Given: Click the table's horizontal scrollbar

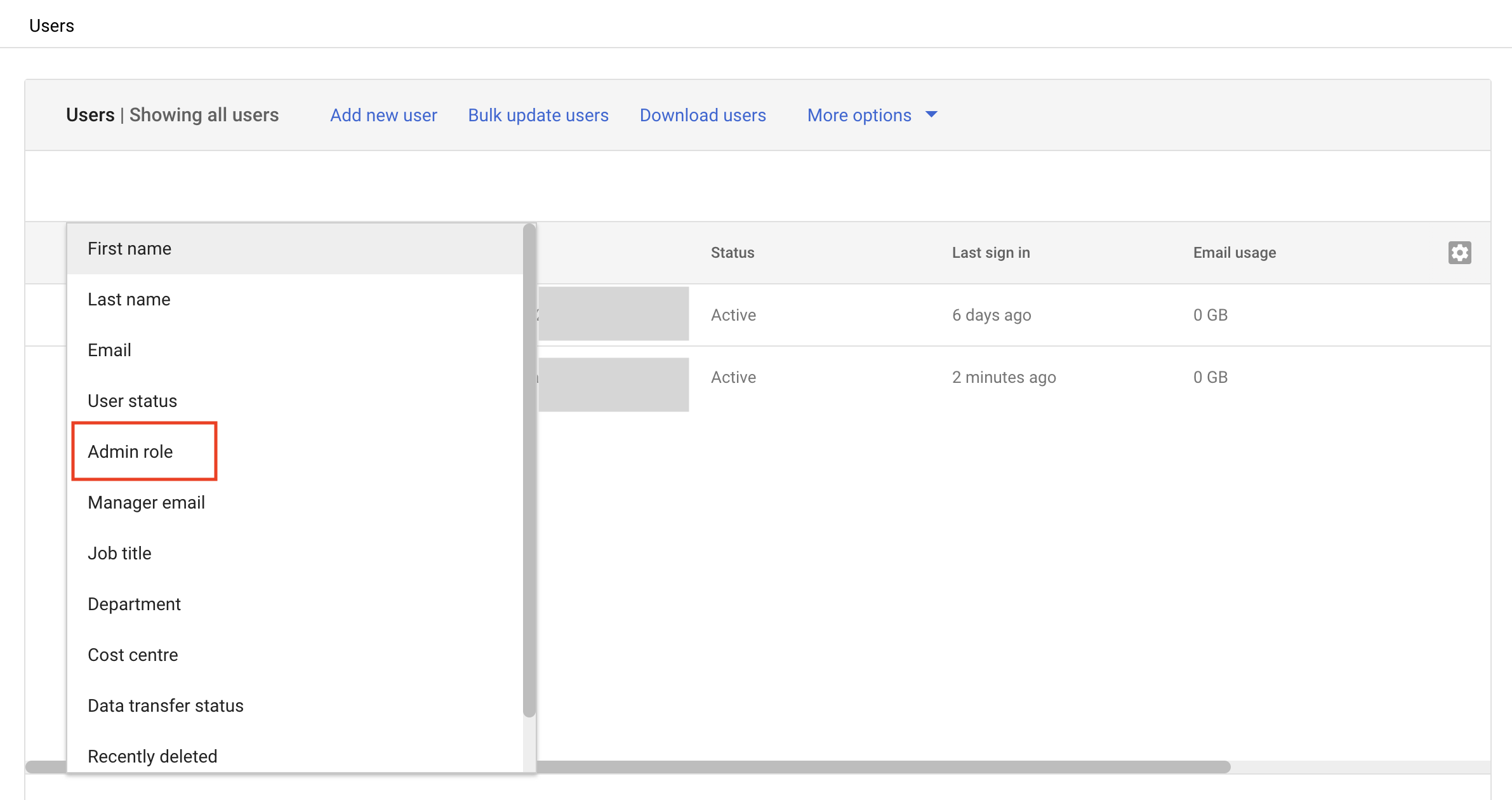Looking at the screenshot, I should [x=882, y=767].
